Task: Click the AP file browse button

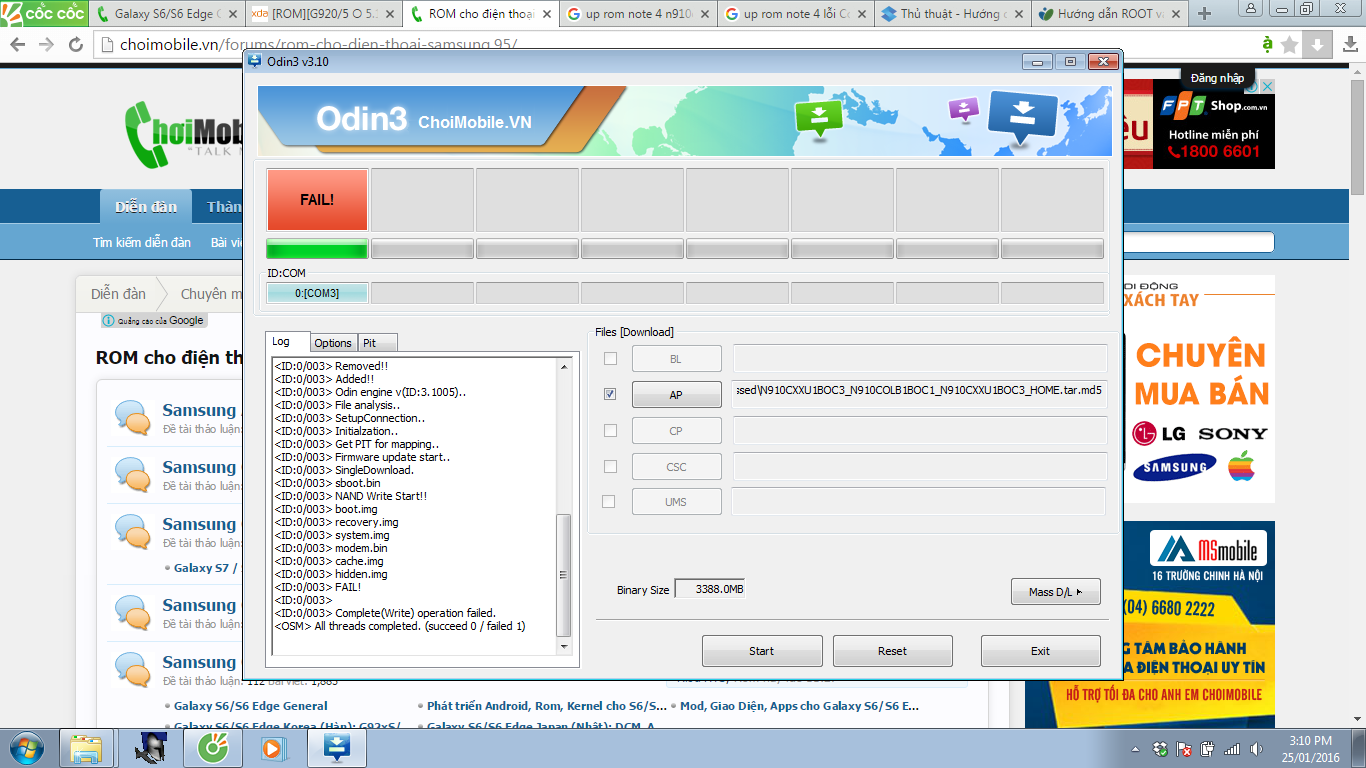Action: coord(676,395)
